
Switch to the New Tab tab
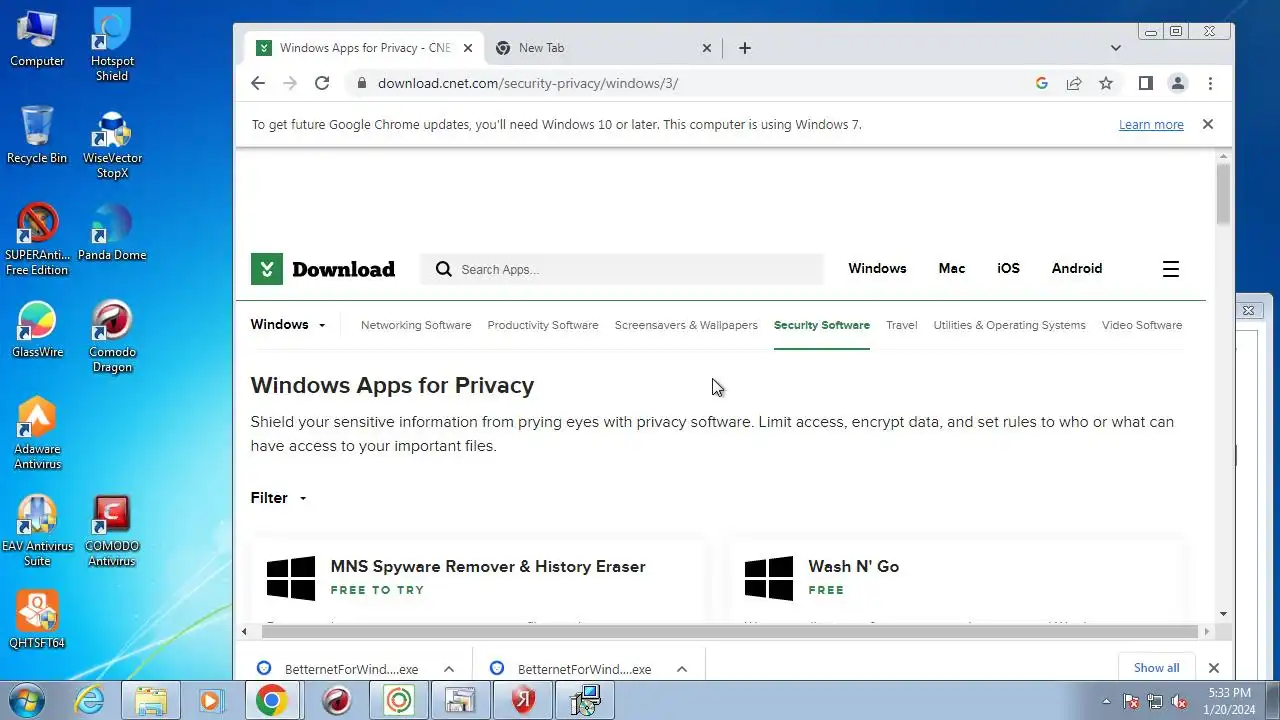[x=603, y=48]
